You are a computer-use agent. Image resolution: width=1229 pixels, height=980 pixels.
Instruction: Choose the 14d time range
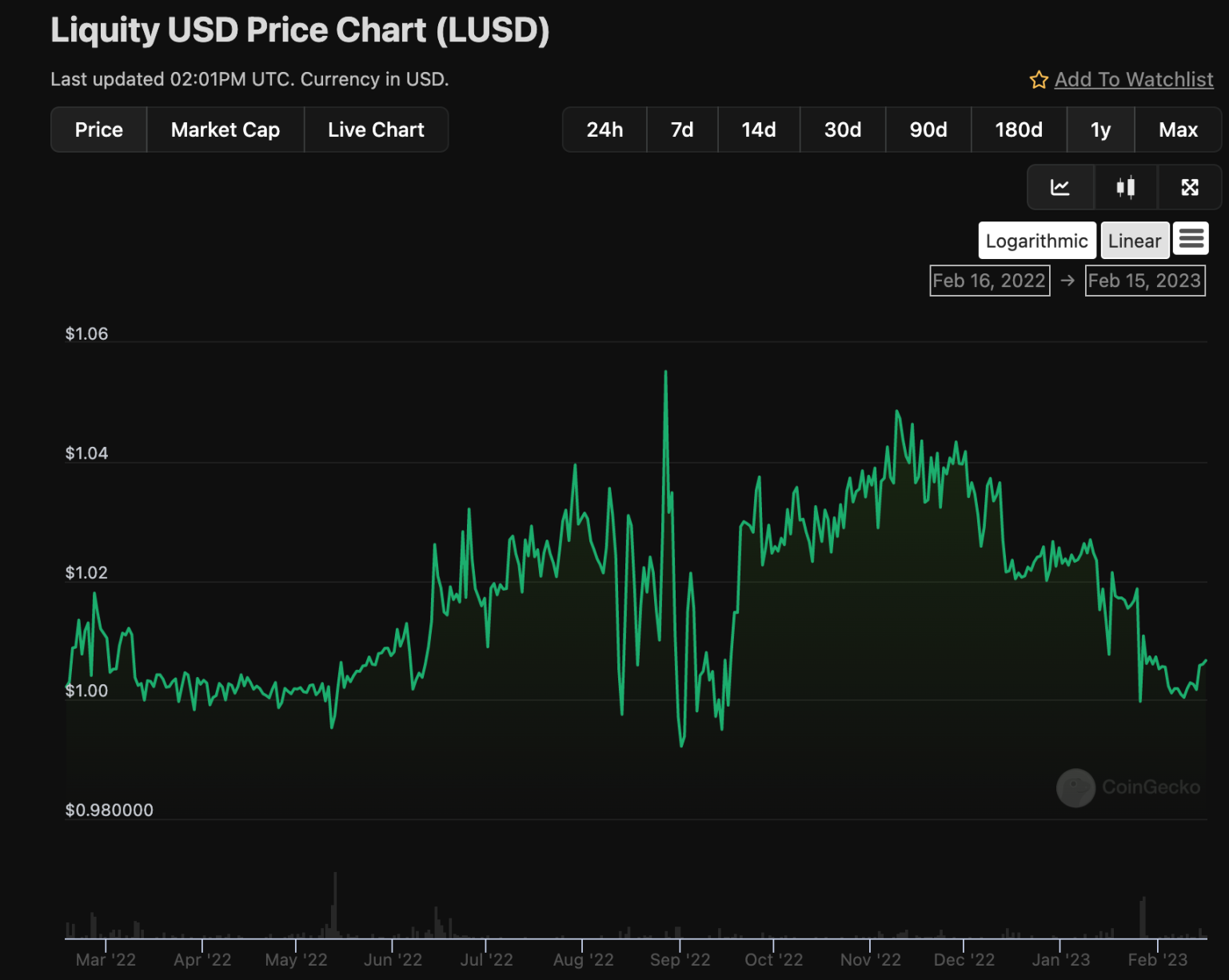point(759,129)
